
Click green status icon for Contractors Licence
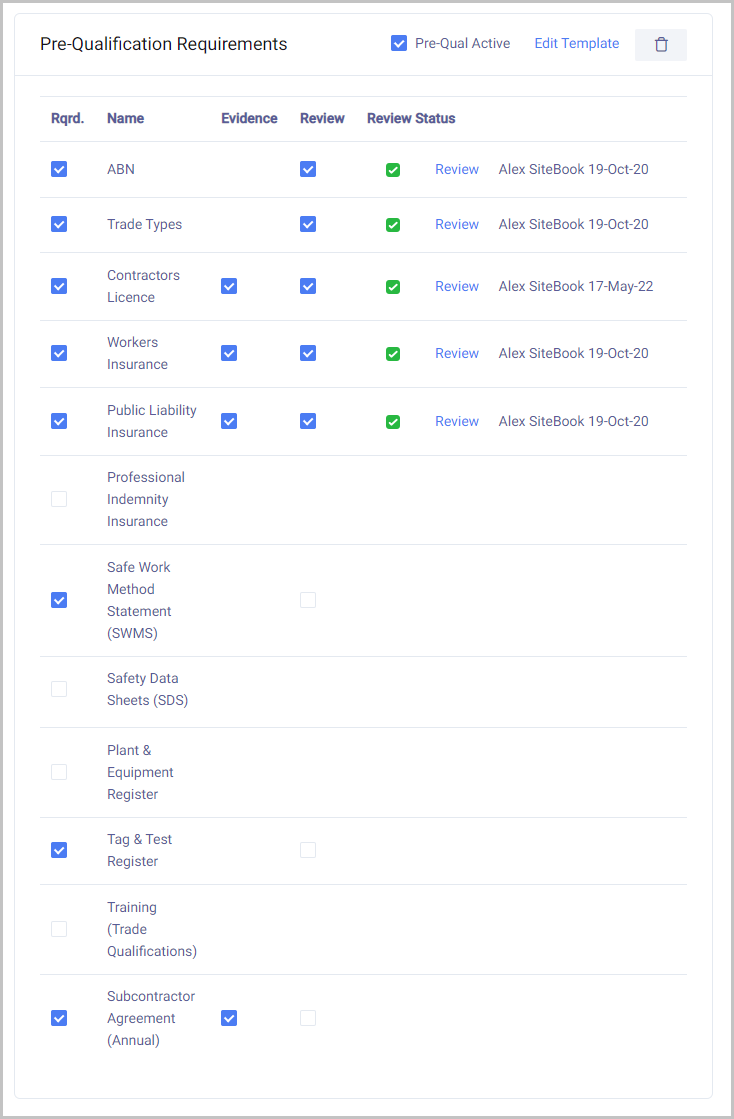393,287
